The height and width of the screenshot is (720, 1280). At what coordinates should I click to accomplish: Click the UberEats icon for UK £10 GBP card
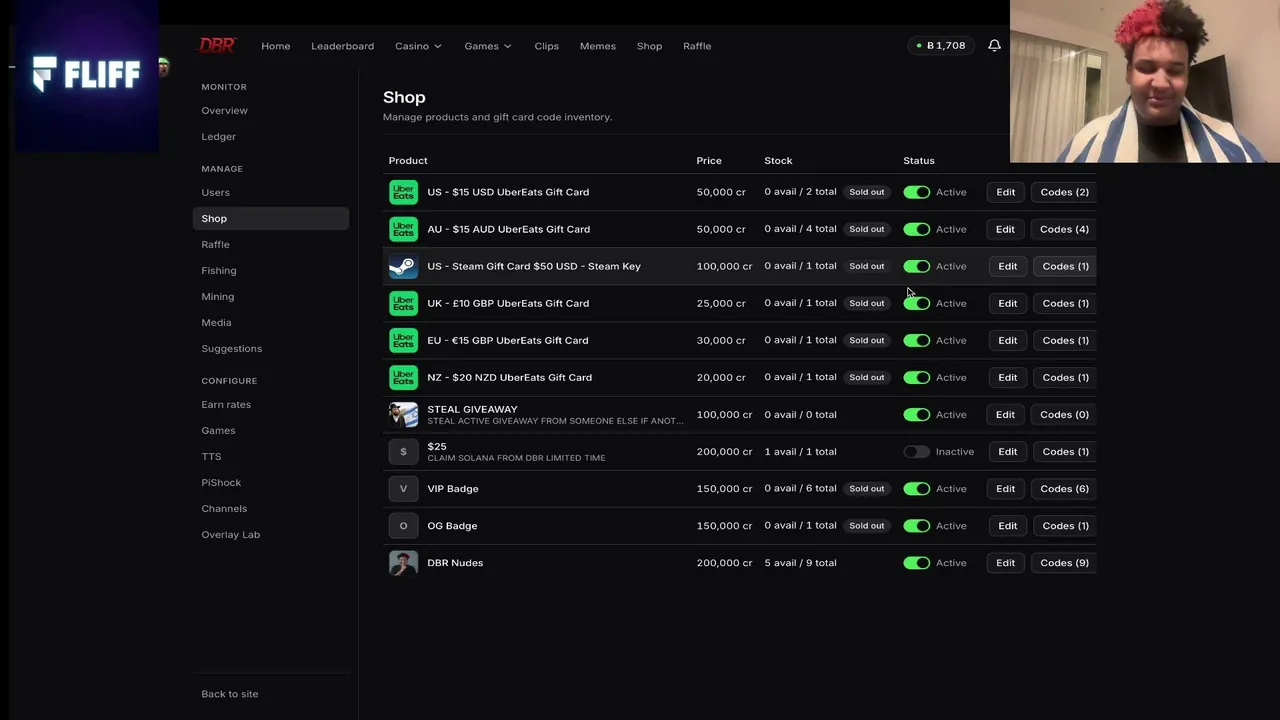403,303
